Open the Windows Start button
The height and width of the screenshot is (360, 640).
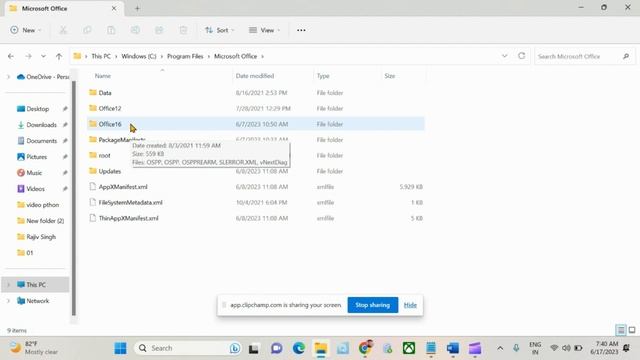[120, 348]
